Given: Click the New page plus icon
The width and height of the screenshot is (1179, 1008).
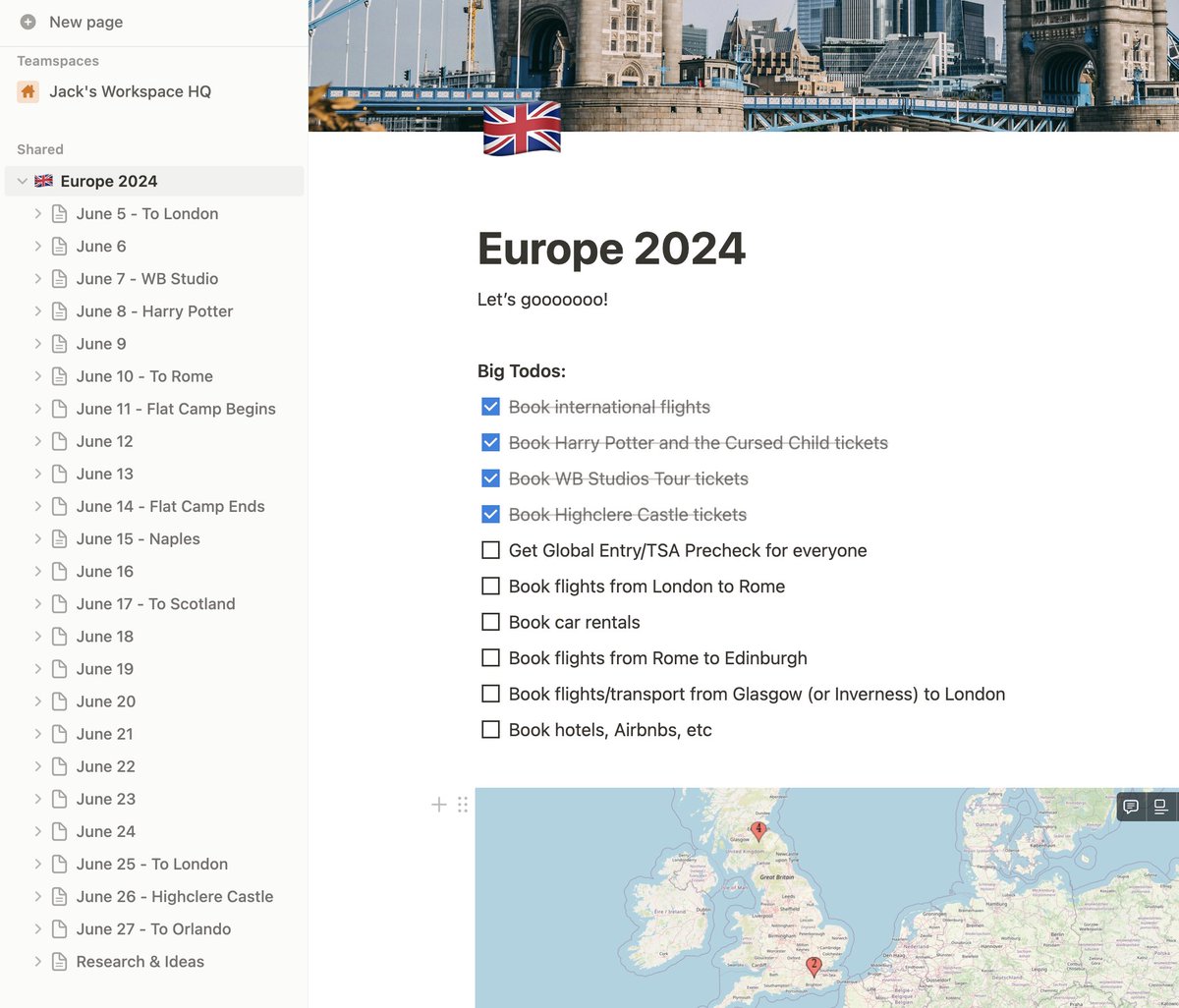Looking at the screenshot, I should (28, 22).
